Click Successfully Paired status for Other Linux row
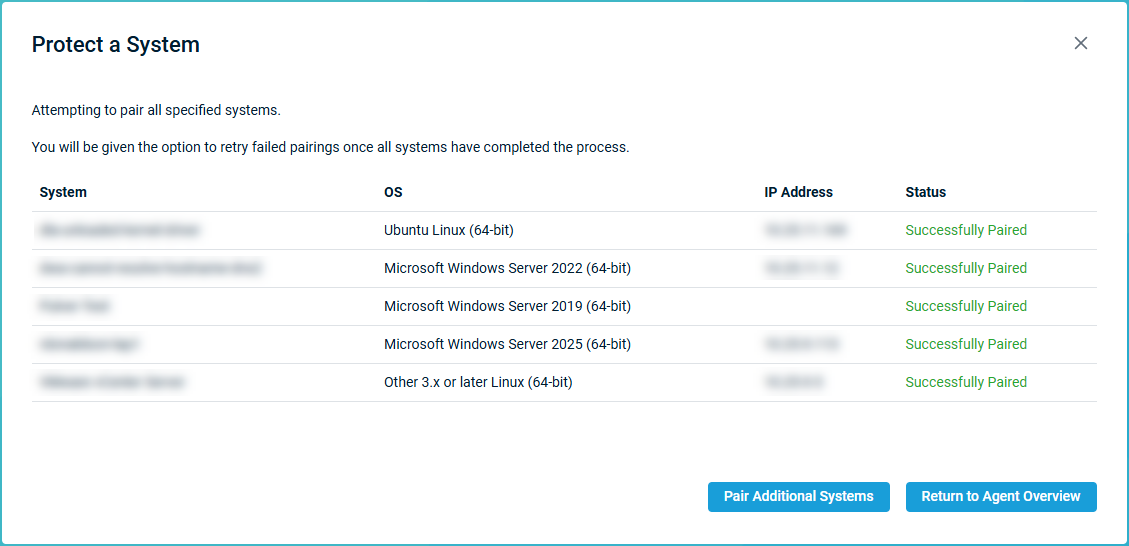The image size is (1129, 546). tap(965, 382)
